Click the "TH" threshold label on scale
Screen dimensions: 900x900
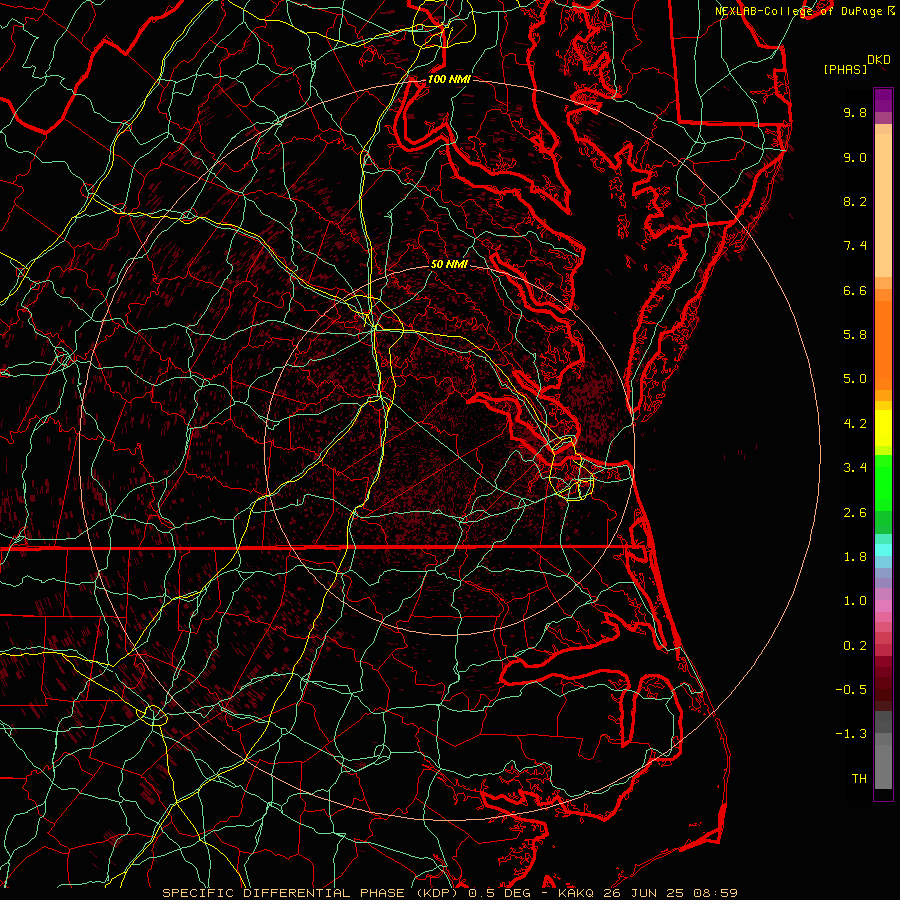tap(859, 779)
